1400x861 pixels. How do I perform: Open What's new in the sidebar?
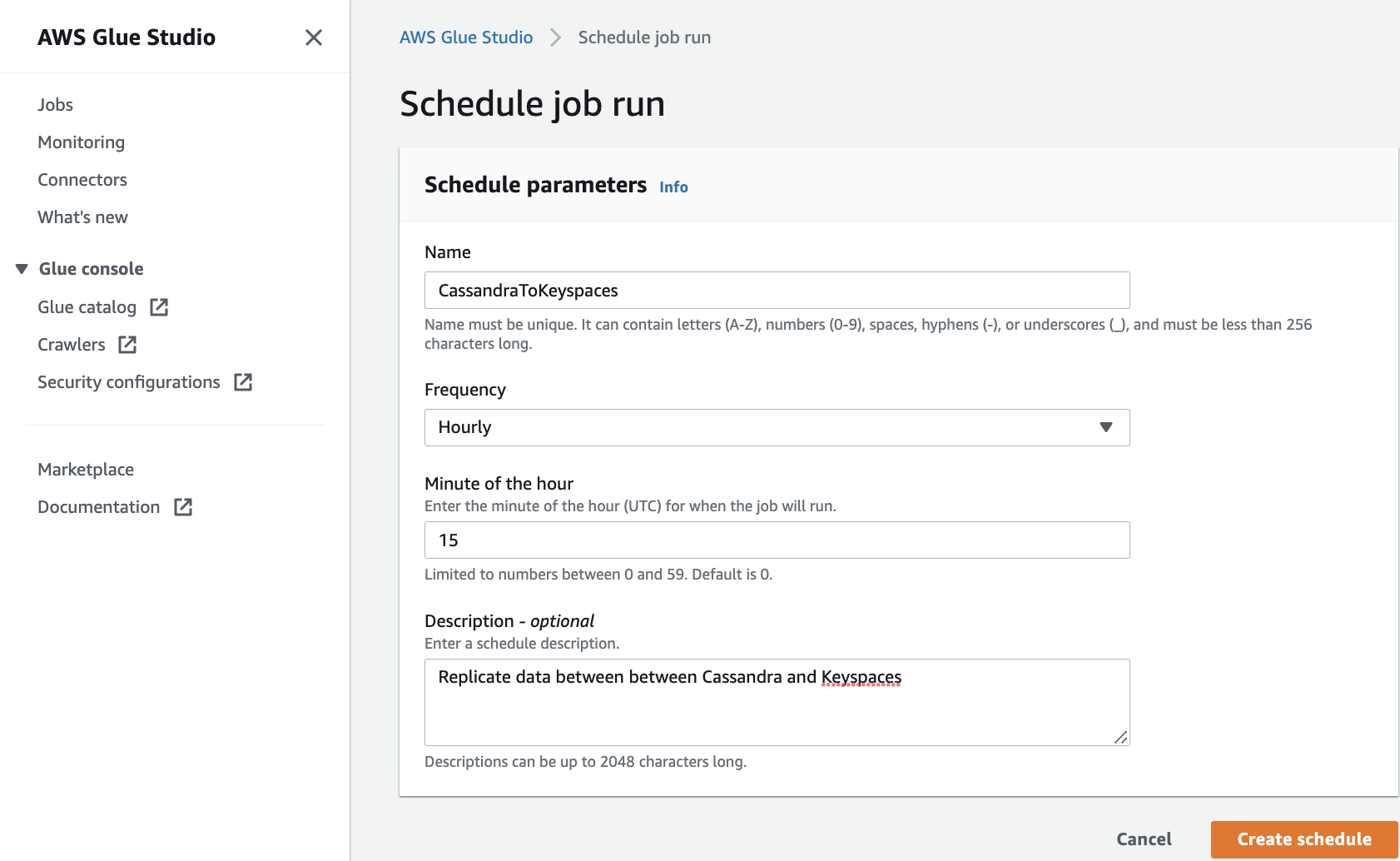click(x=83, y=217)
